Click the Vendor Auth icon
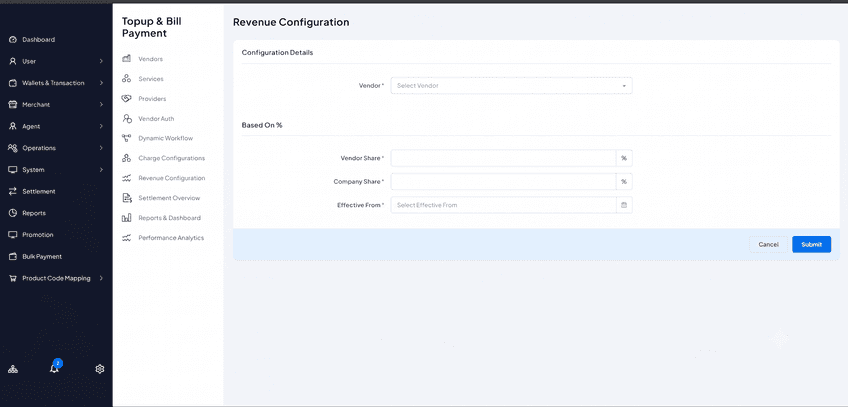Image resolution: width=848 pixels, height=407 pixels. (x=127, y=118)
